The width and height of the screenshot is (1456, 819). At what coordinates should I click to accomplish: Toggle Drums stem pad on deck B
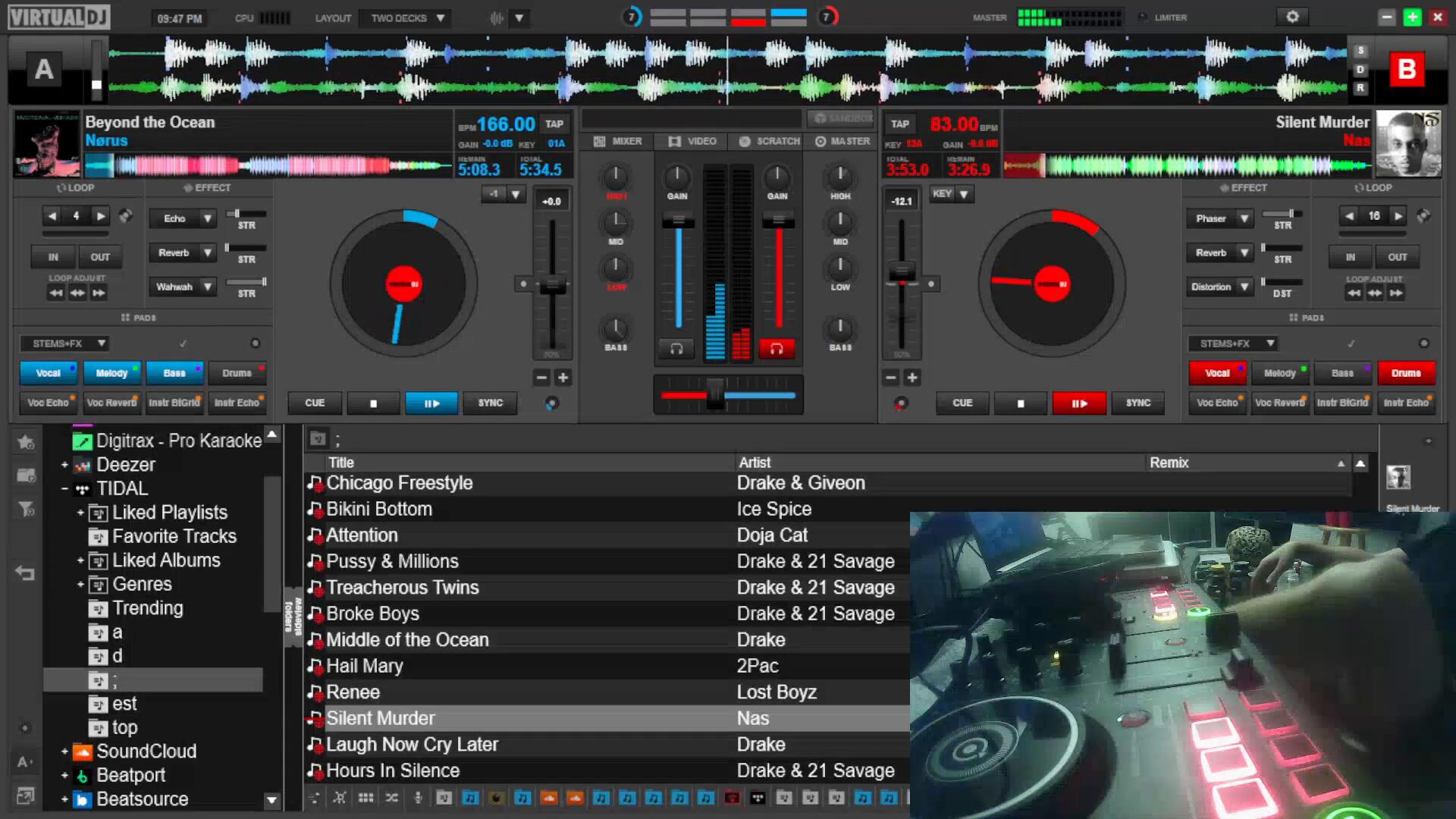click(1405, 373)
